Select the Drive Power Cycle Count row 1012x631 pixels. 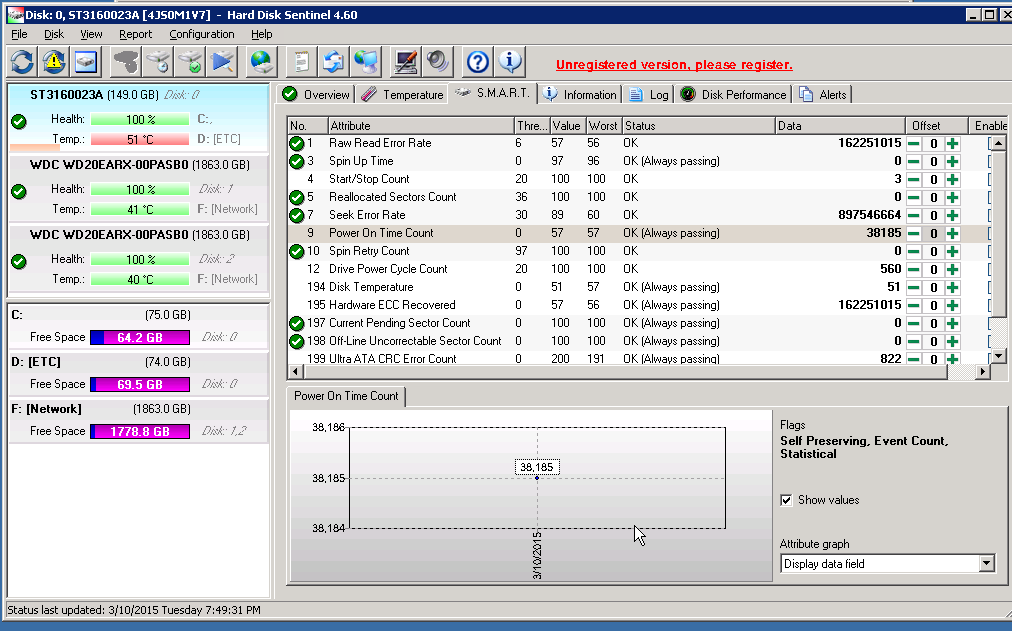(638, 269)
